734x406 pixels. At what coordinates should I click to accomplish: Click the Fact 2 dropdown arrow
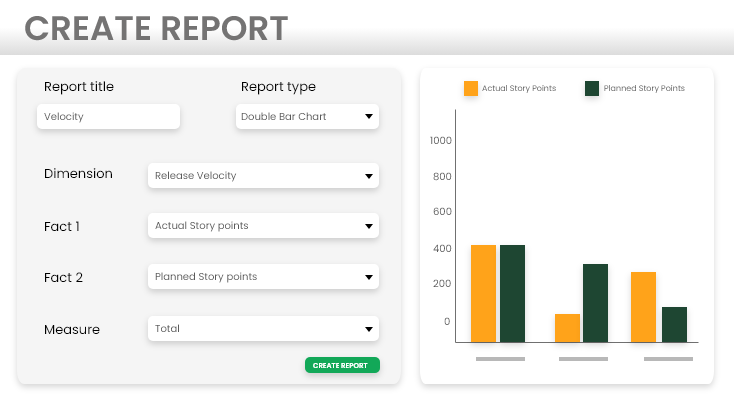[x=368, y=277]
